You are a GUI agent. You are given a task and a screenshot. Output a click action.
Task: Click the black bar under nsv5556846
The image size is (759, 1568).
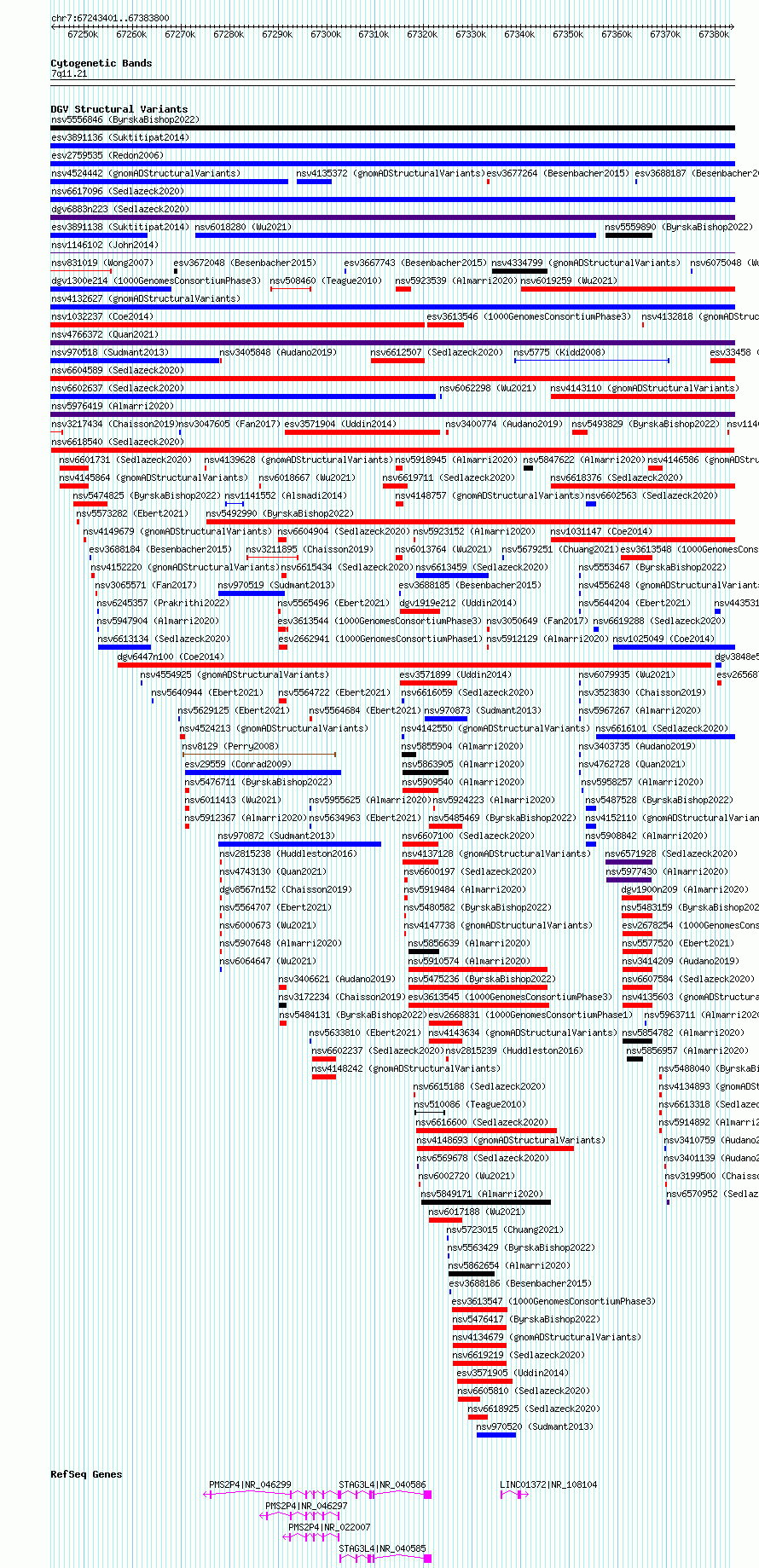coord(392,128)
